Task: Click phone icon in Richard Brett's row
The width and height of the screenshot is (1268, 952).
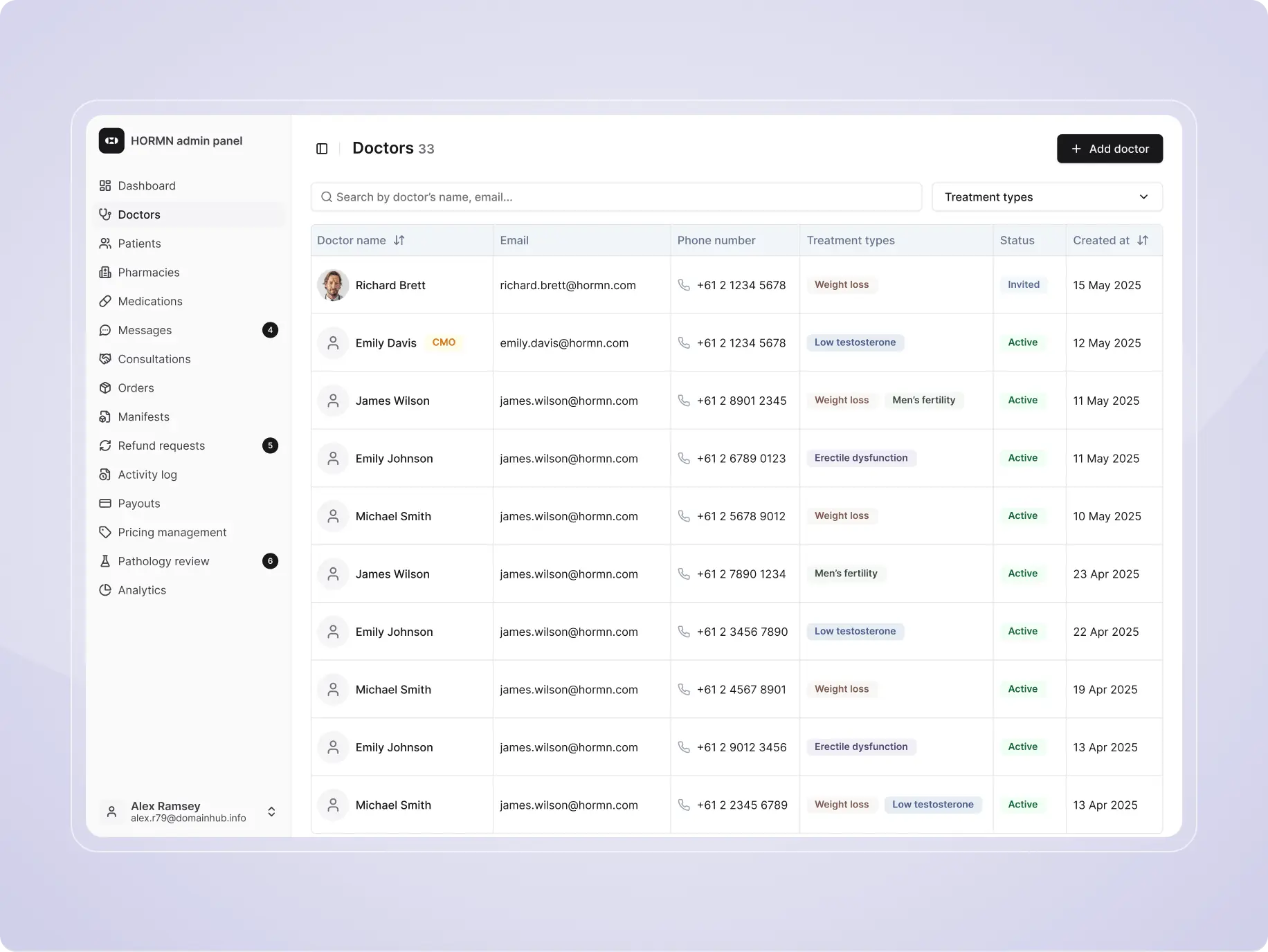Action: pyautogui.click(x=684, y=285)
